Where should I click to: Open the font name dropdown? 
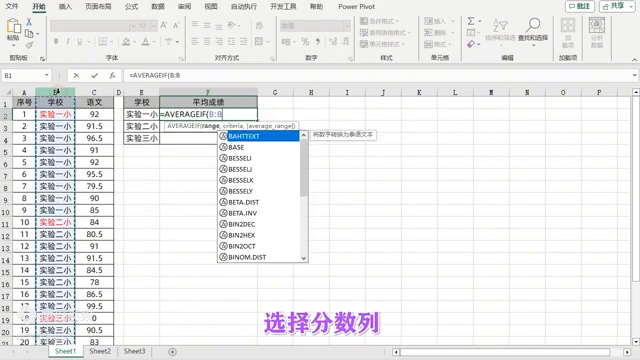(133, 26)
